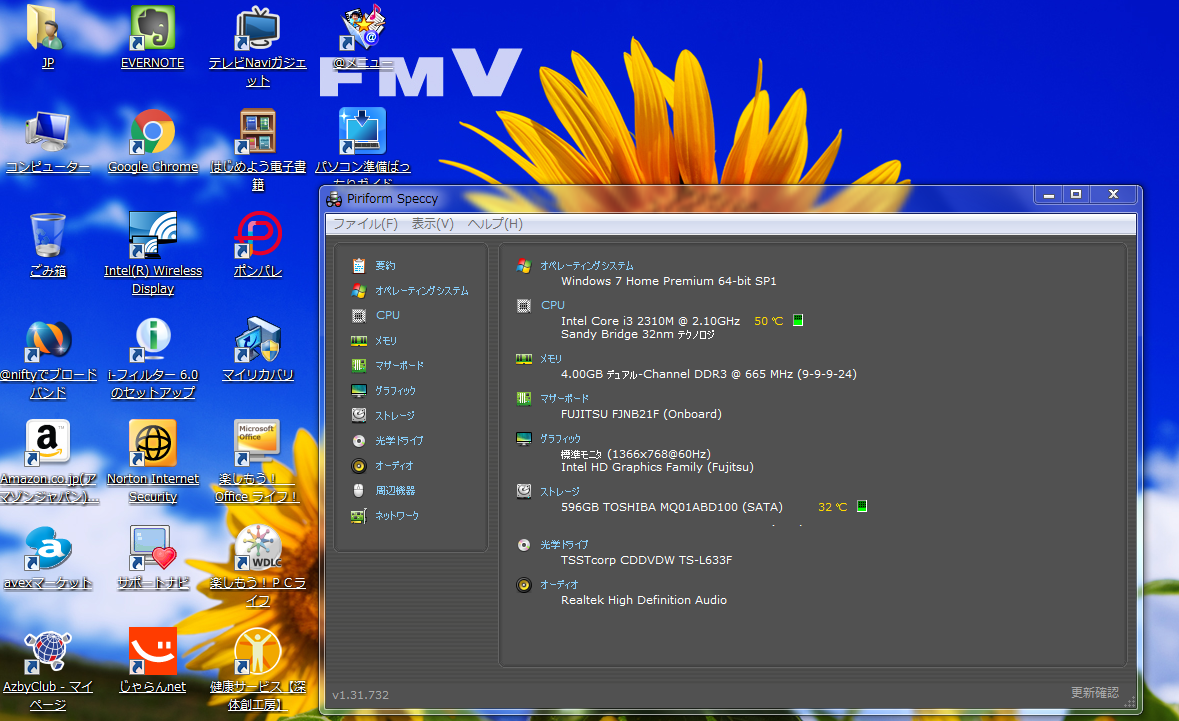Select the EVERNOTE desktop icon
This screenshot has width=1179, height=721.
pyautogui.click(x=153, y=38)
